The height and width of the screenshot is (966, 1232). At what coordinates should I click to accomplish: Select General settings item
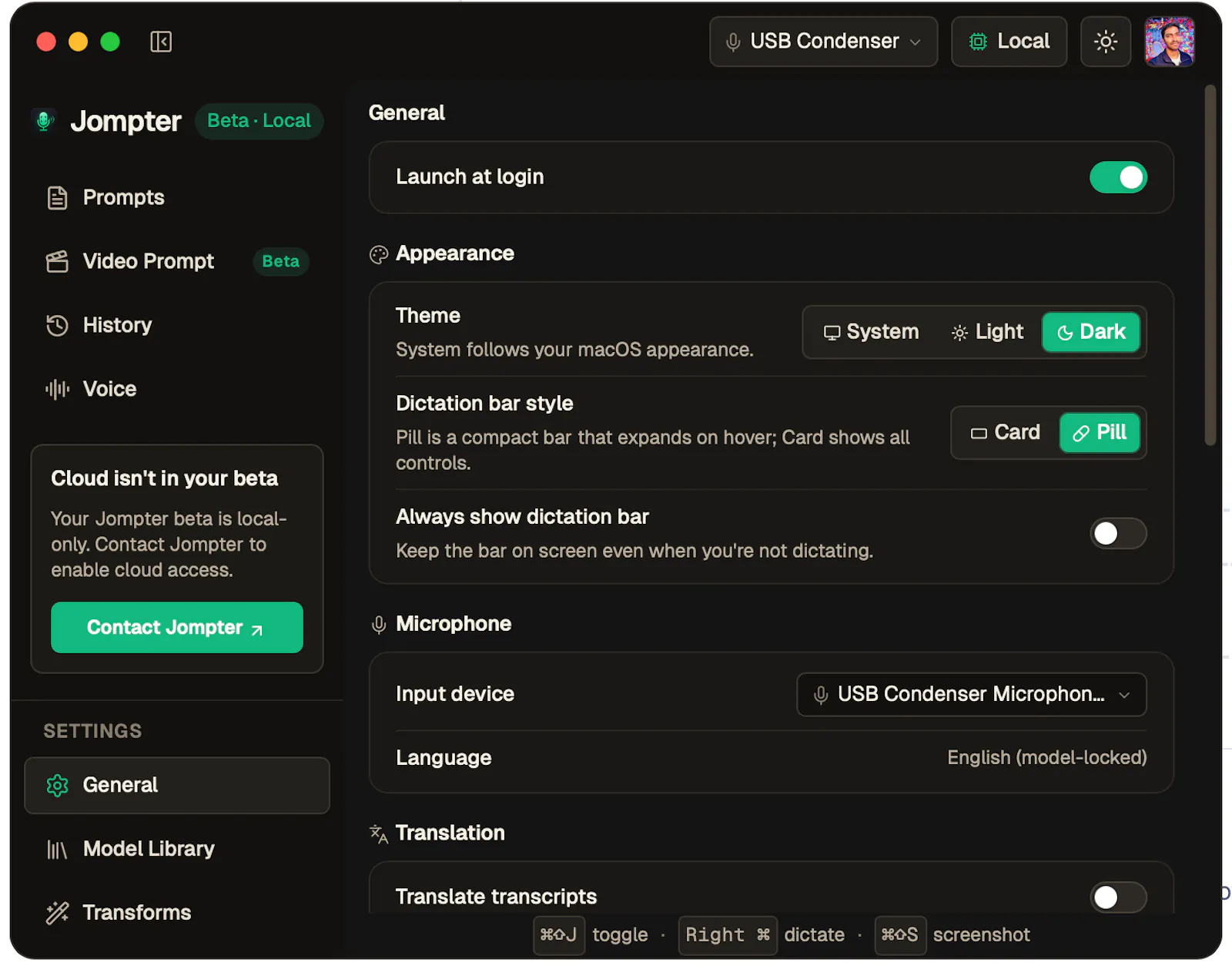[177, 786]
